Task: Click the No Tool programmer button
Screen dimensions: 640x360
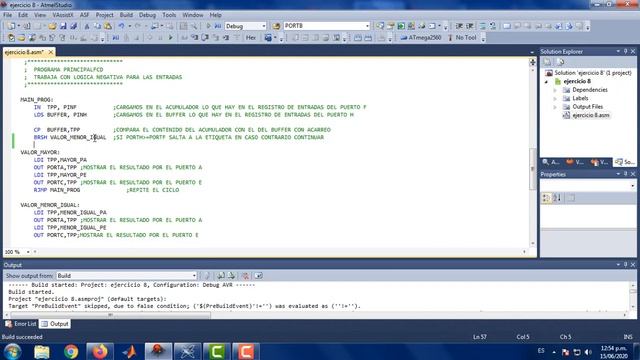Action: pyautogui.click(x=462, y=38)
